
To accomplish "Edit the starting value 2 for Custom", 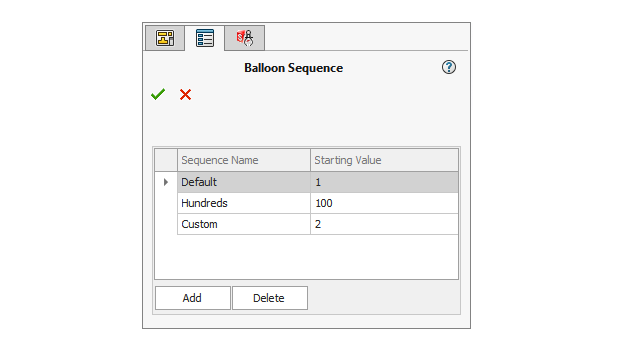I will (384, 224).
